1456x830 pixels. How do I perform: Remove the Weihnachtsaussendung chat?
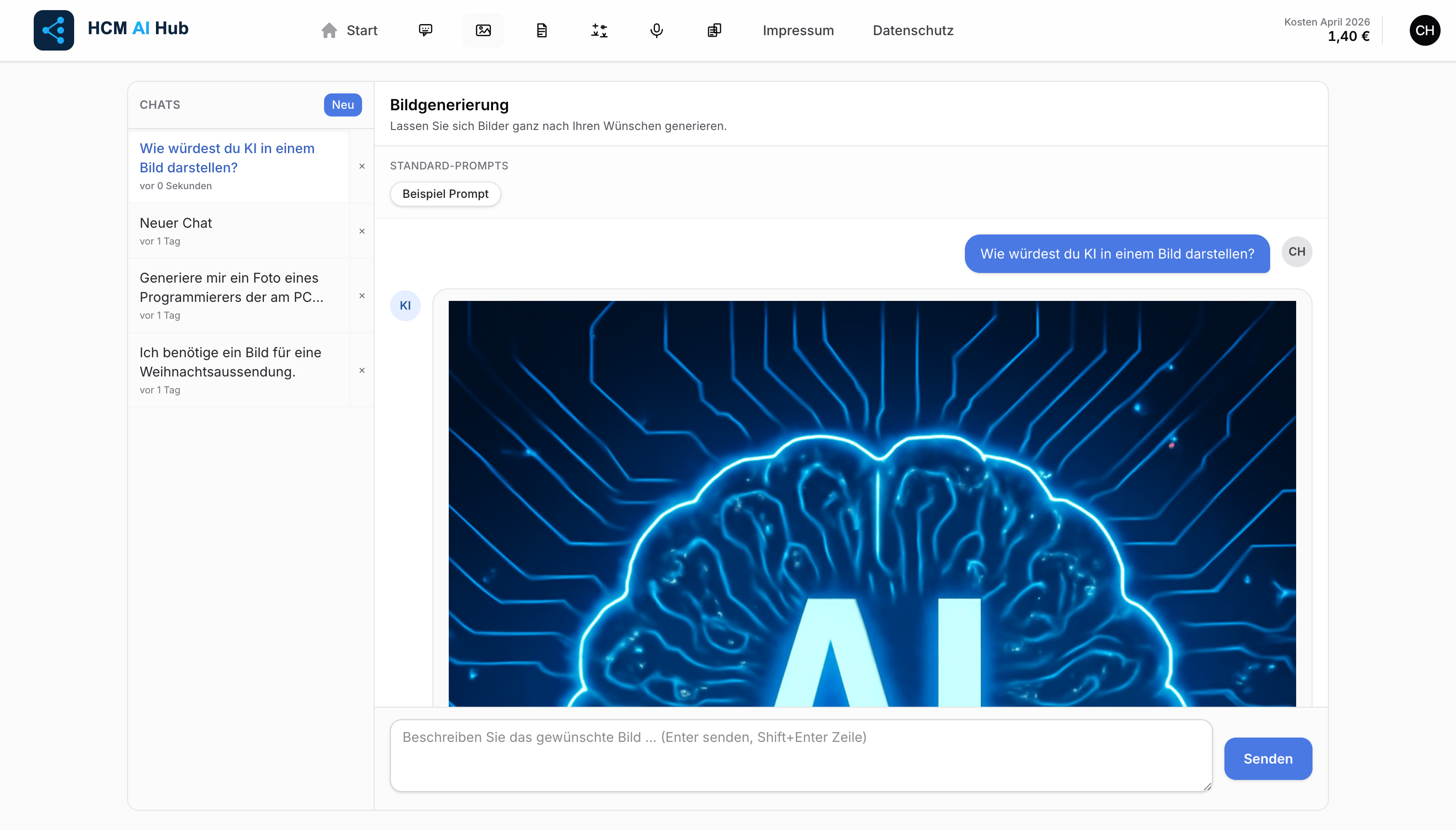(362, 371)
